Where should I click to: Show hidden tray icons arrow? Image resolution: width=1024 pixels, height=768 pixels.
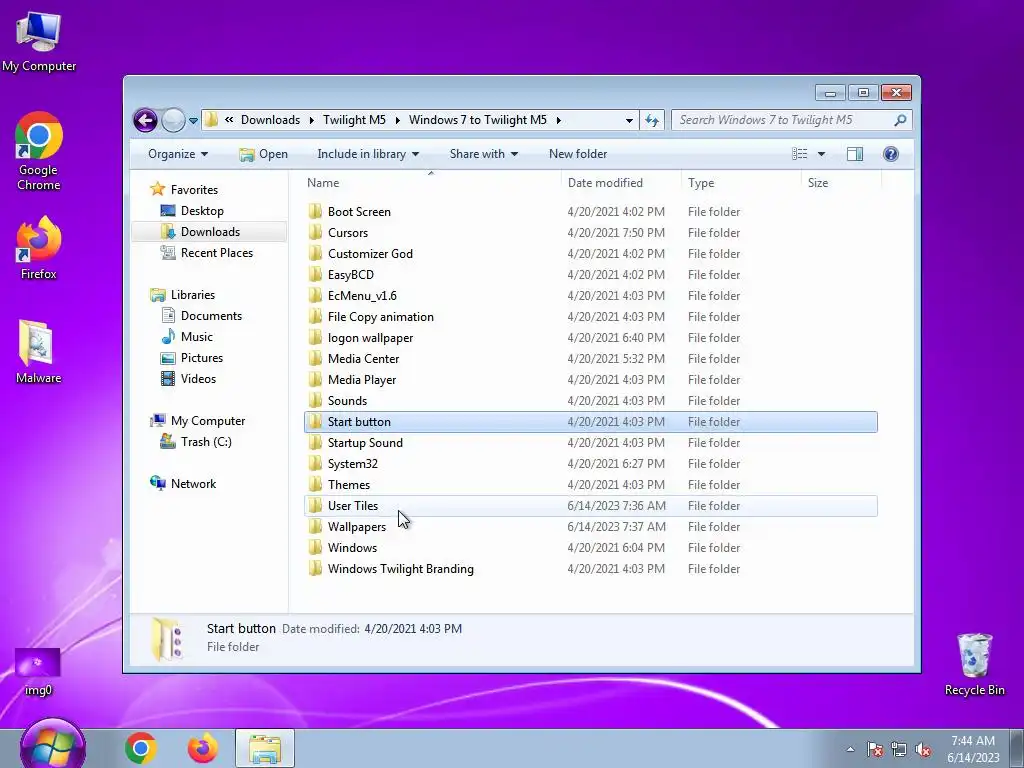850,749
